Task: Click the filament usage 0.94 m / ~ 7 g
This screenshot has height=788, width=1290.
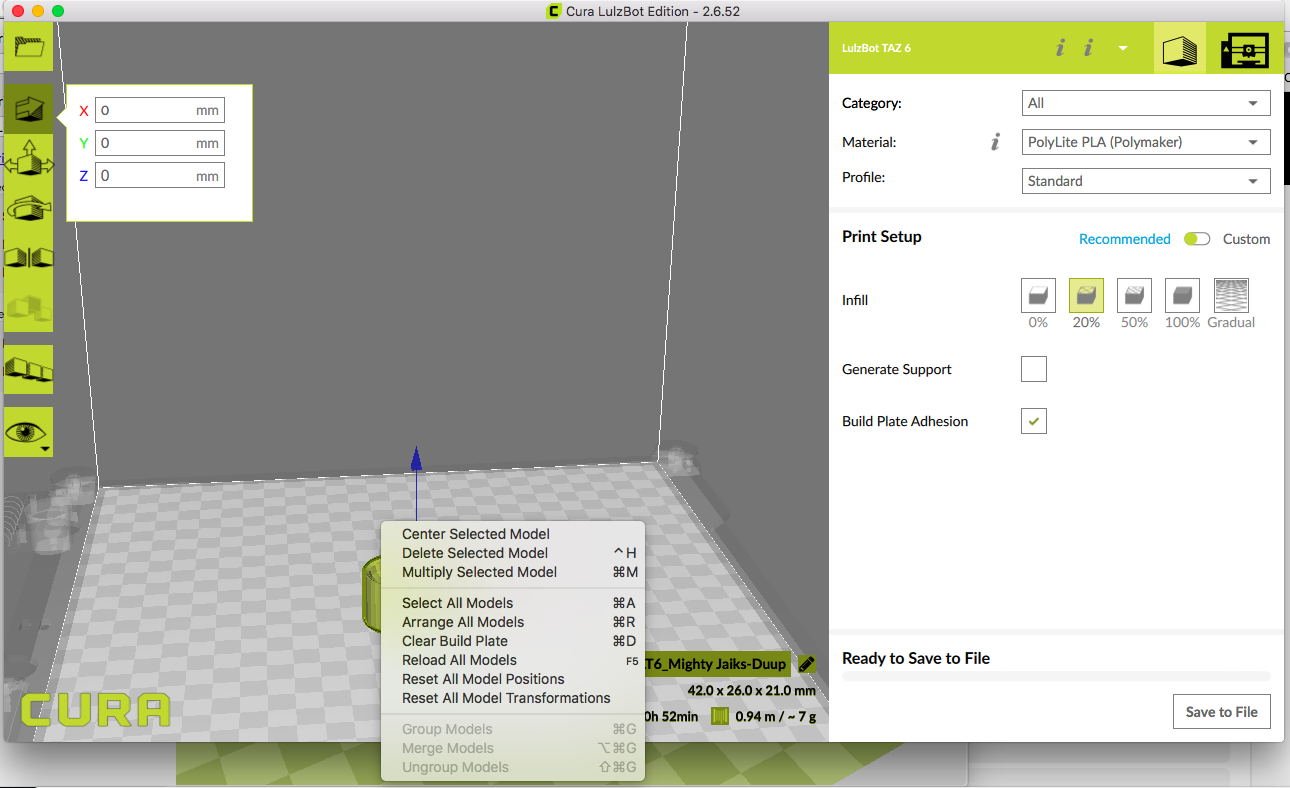Action: [x=775, y=716]
